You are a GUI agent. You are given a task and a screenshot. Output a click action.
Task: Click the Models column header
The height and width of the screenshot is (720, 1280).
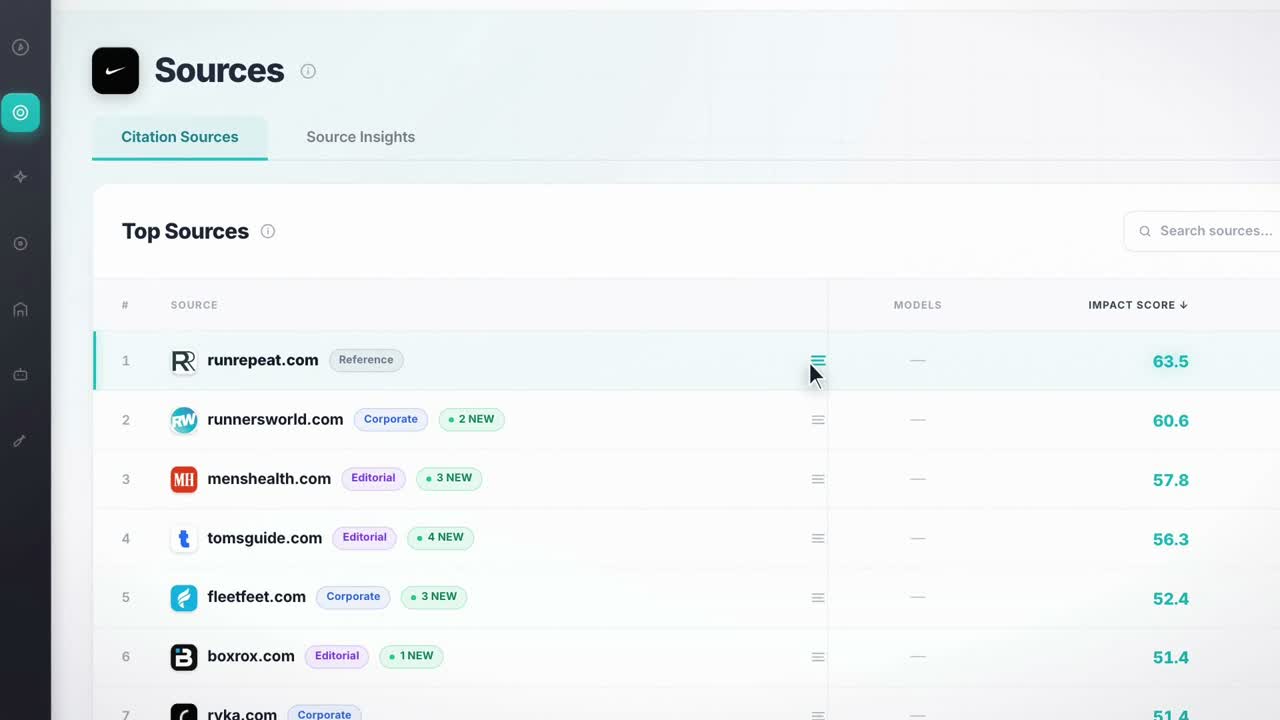point(917,305)
